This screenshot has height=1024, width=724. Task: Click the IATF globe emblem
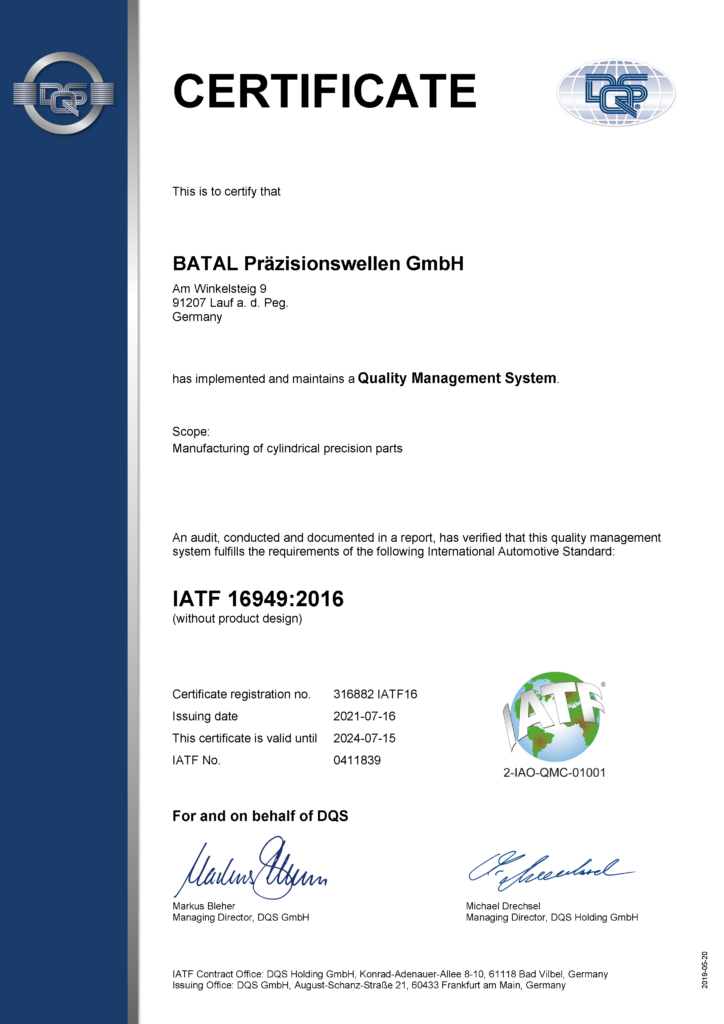tap(555, 716)
